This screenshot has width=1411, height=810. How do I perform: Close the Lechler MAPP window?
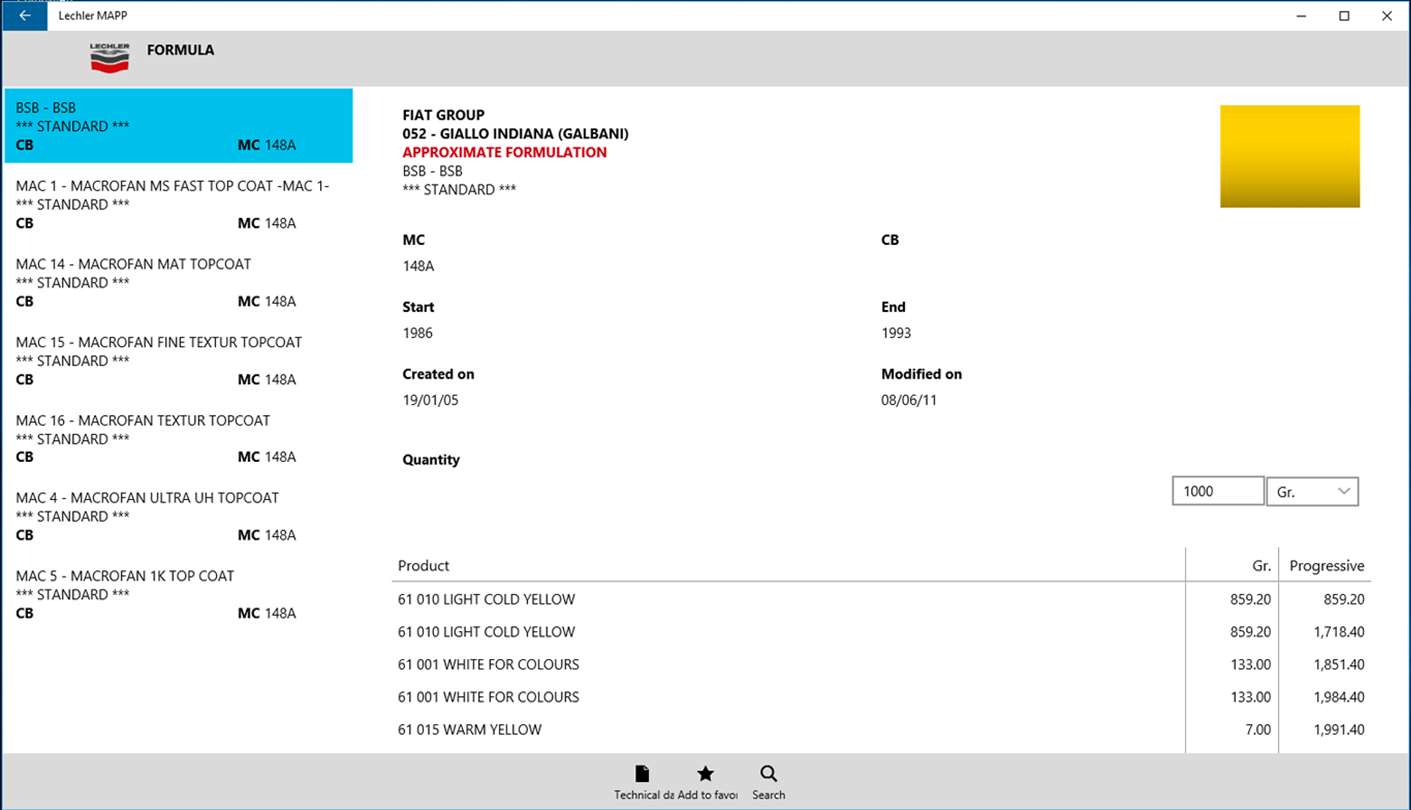[x=1387, y=16]
